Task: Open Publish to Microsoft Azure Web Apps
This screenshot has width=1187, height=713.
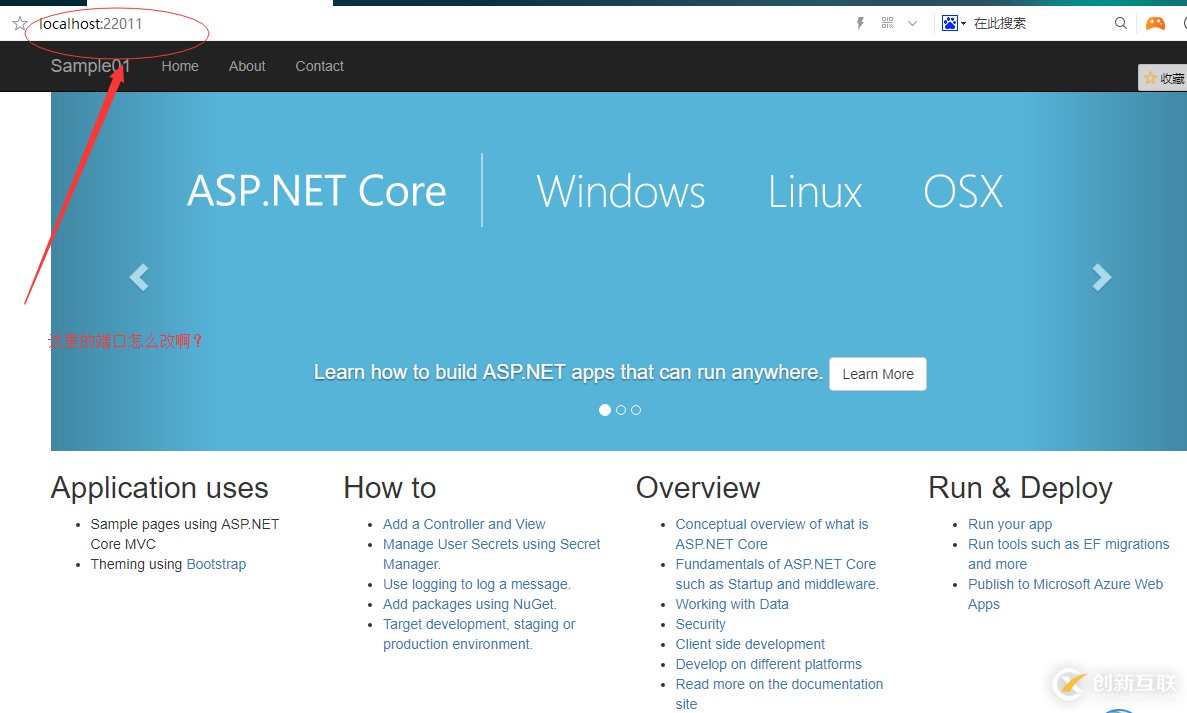Action: [x=1065, y=594]
